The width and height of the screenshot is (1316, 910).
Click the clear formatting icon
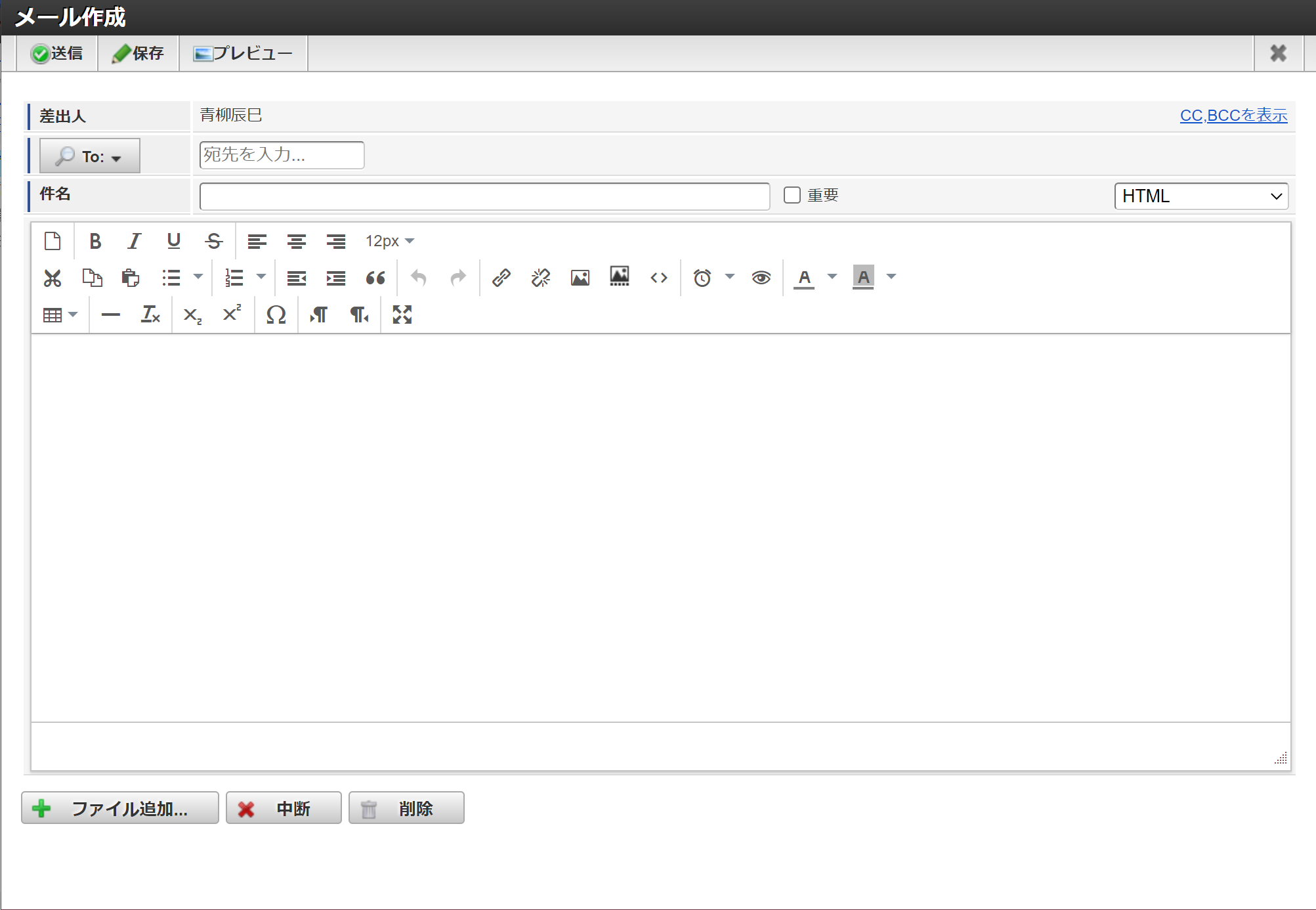(x=150, y=315)
